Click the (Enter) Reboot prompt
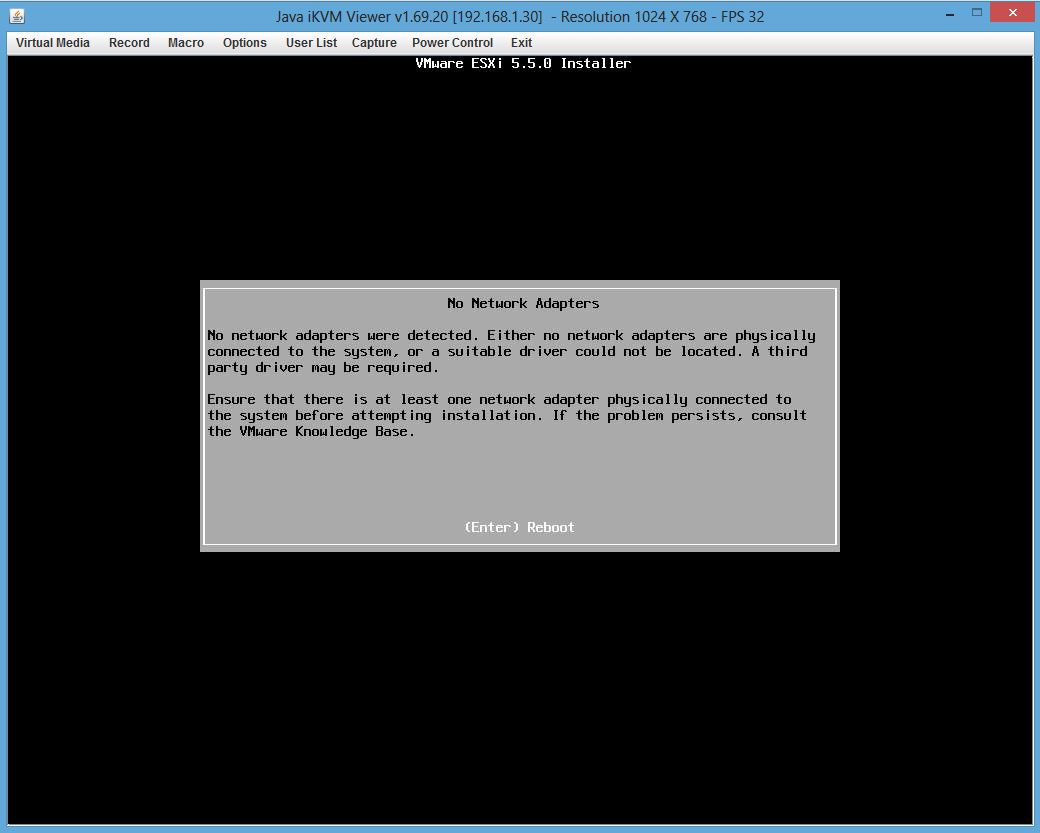The image size is (1040, 833). point(519,527)
